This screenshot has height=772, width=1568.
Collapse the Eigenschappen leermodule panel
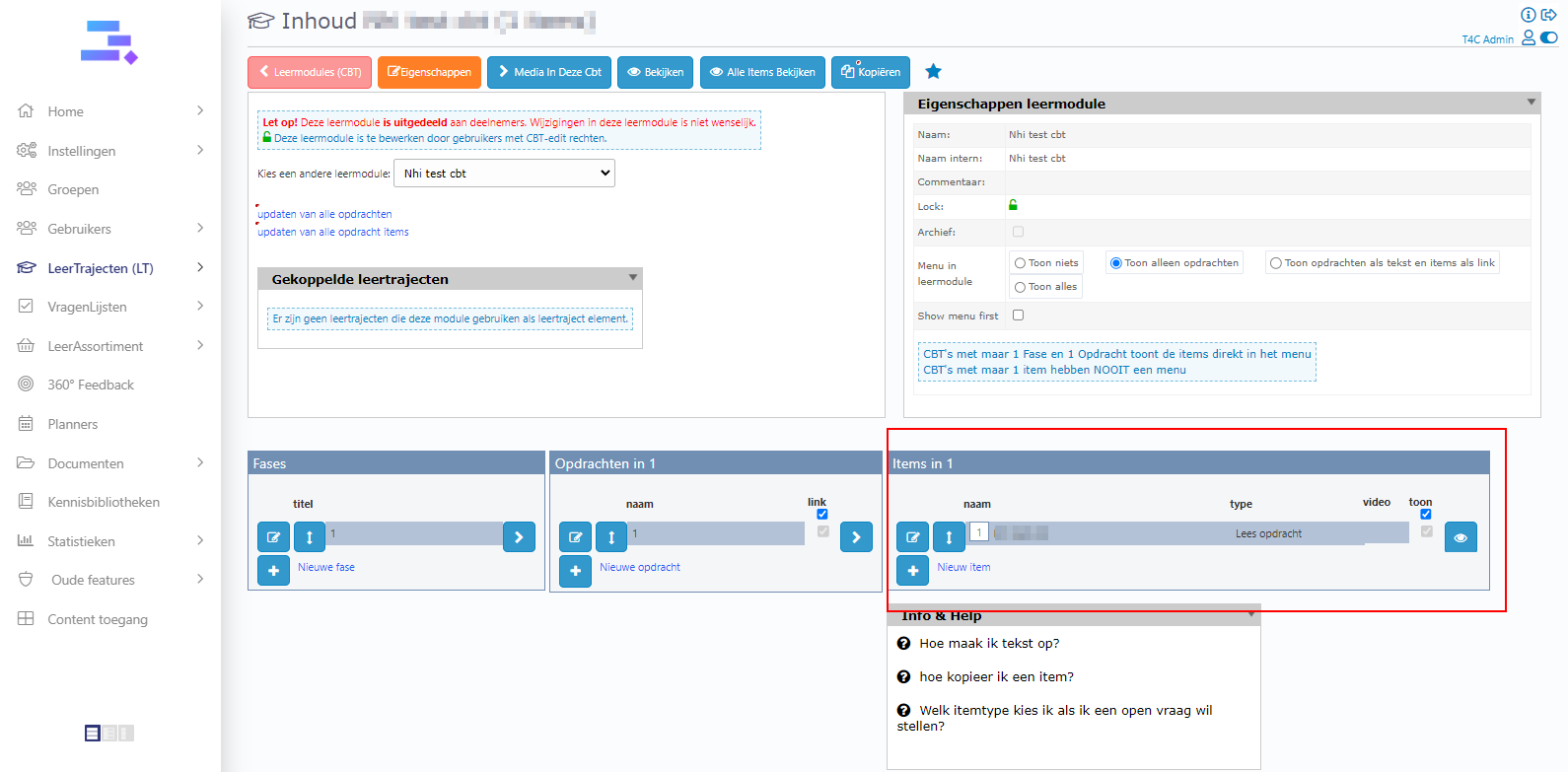(1531, 103)
